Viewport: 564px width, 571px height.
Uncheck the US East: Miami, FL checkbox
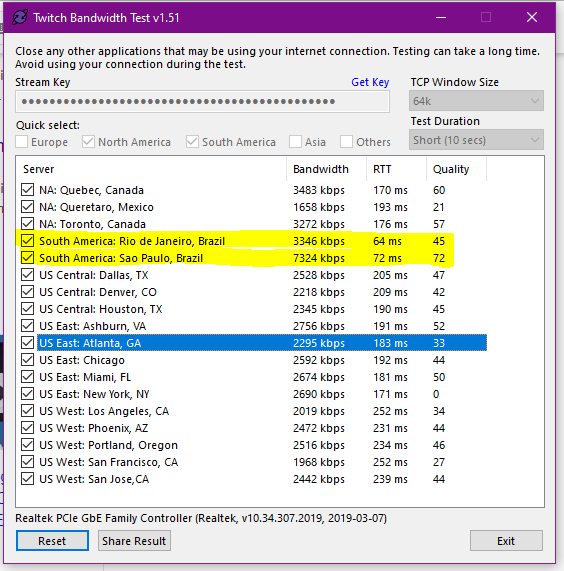[x=27, y=377]
